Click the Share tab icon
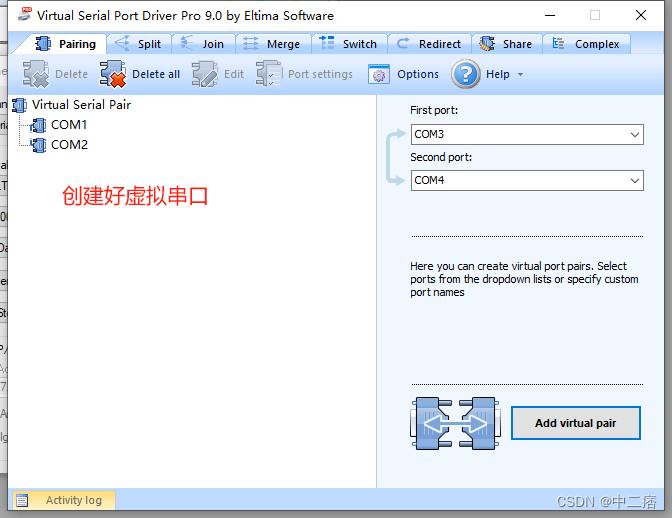Image resolution: width=672 pixels, height=518 pixels. (487, 44)
